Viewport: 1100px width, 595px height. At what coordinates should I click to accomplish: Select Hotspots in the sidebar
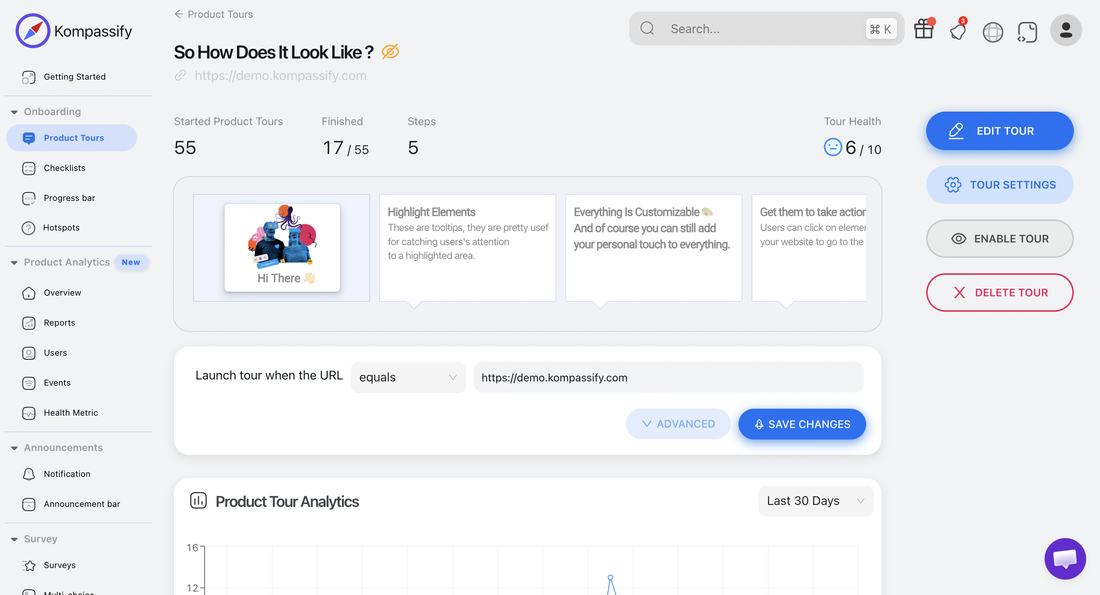60,227
